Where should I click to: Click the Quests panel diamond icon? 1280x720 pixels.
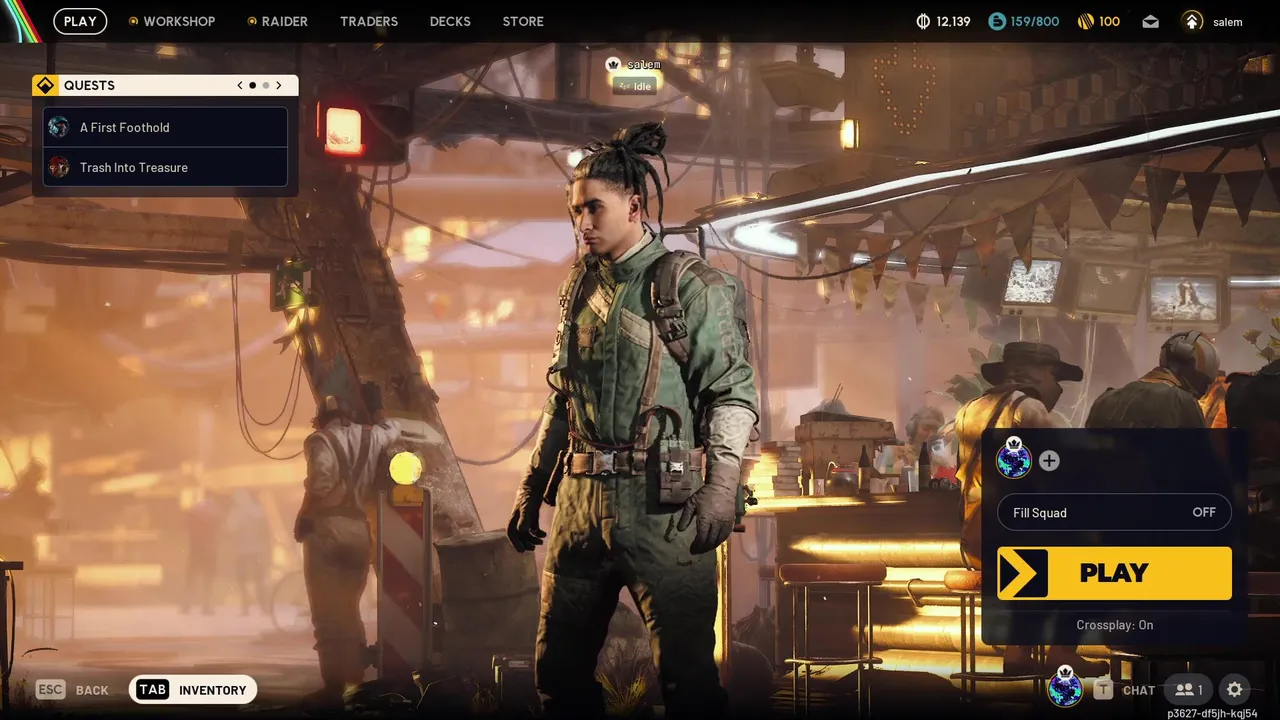[x=45, y=85]
